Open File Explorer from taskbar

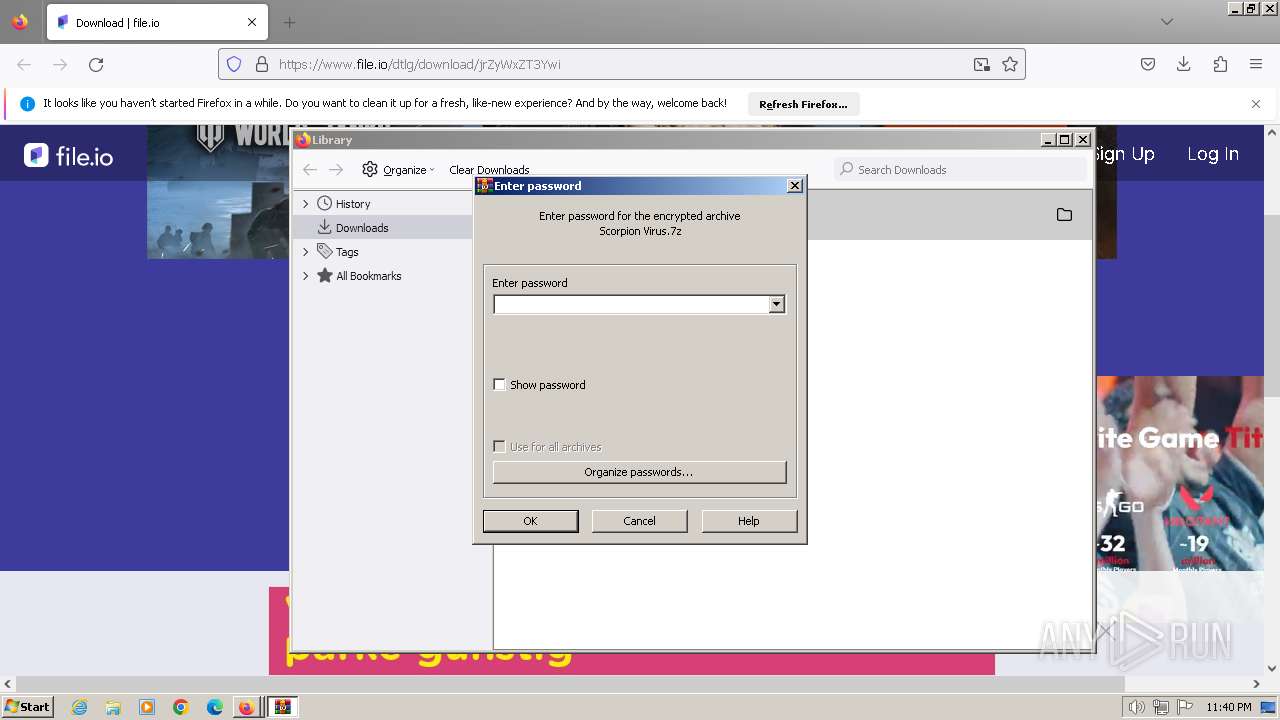pyautogui.click(x=113, y=707)
